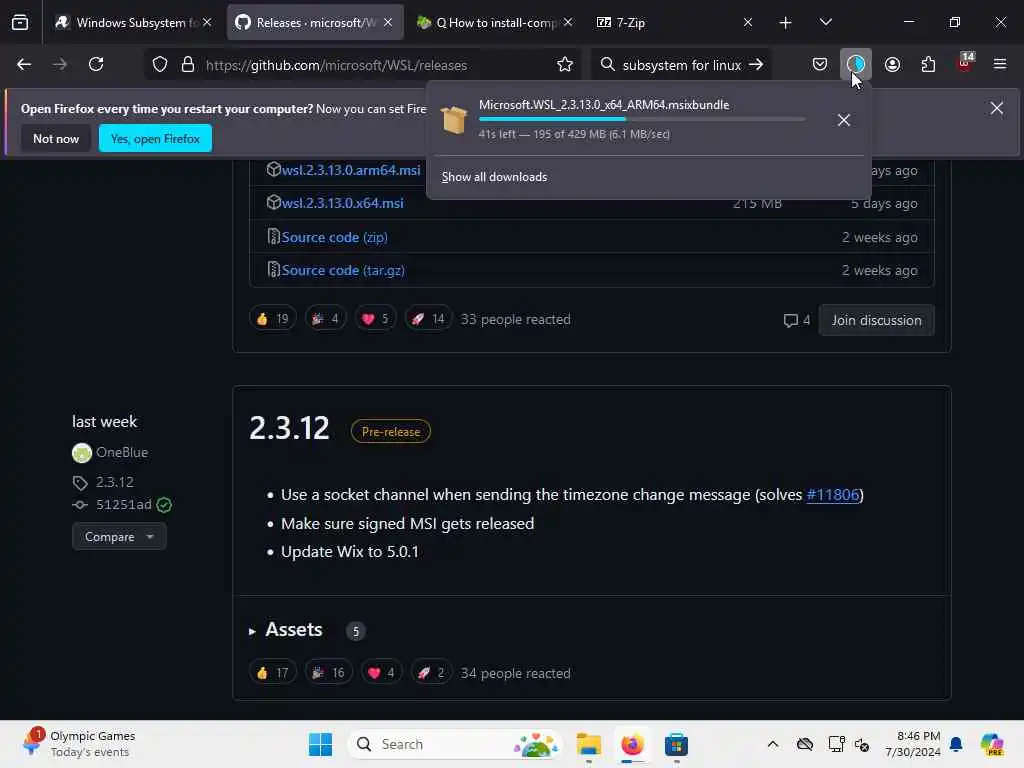Show site security padlock info
The image size is (1024, 768).
pos(188,65)
